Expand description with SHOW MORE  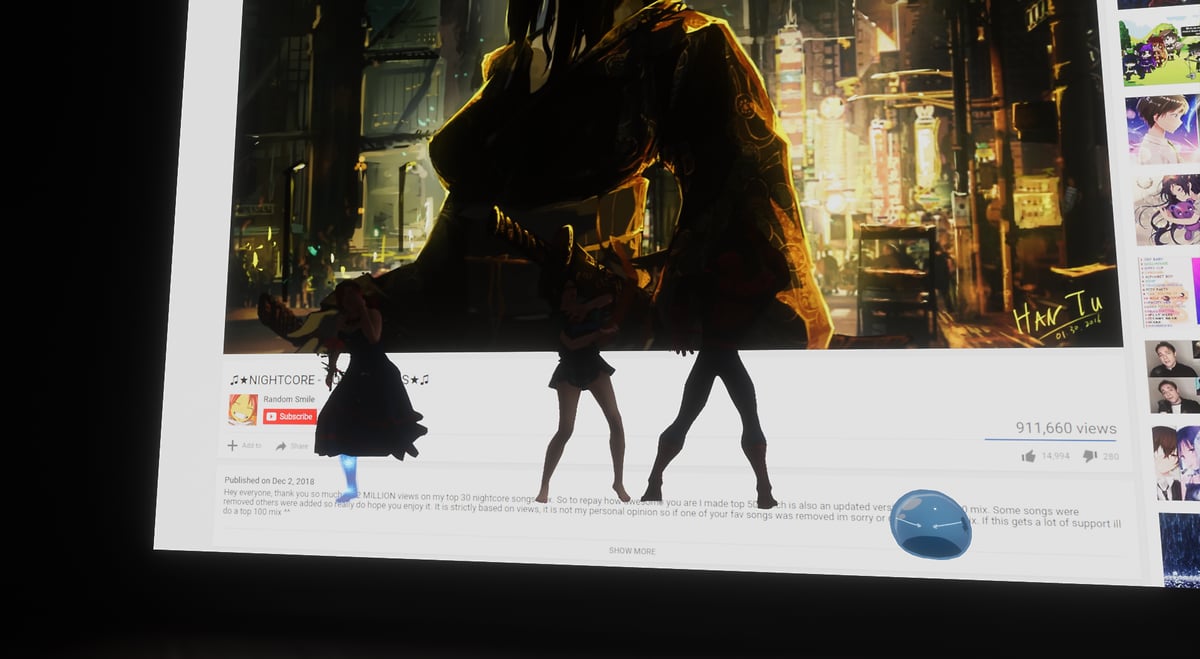point(632,551)
